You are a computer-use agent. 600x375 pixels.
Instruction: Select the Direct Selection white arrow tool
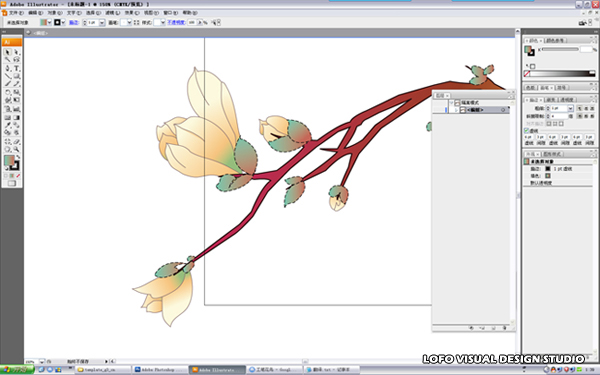(x=16, y=52)
